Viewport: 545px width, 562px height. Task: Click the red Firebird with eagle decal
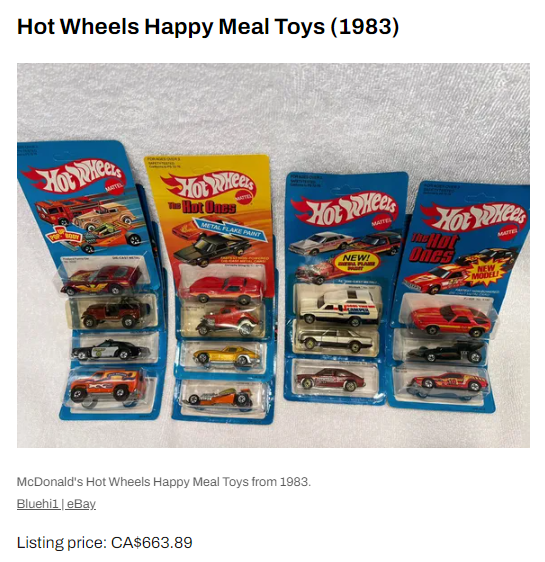101,279
